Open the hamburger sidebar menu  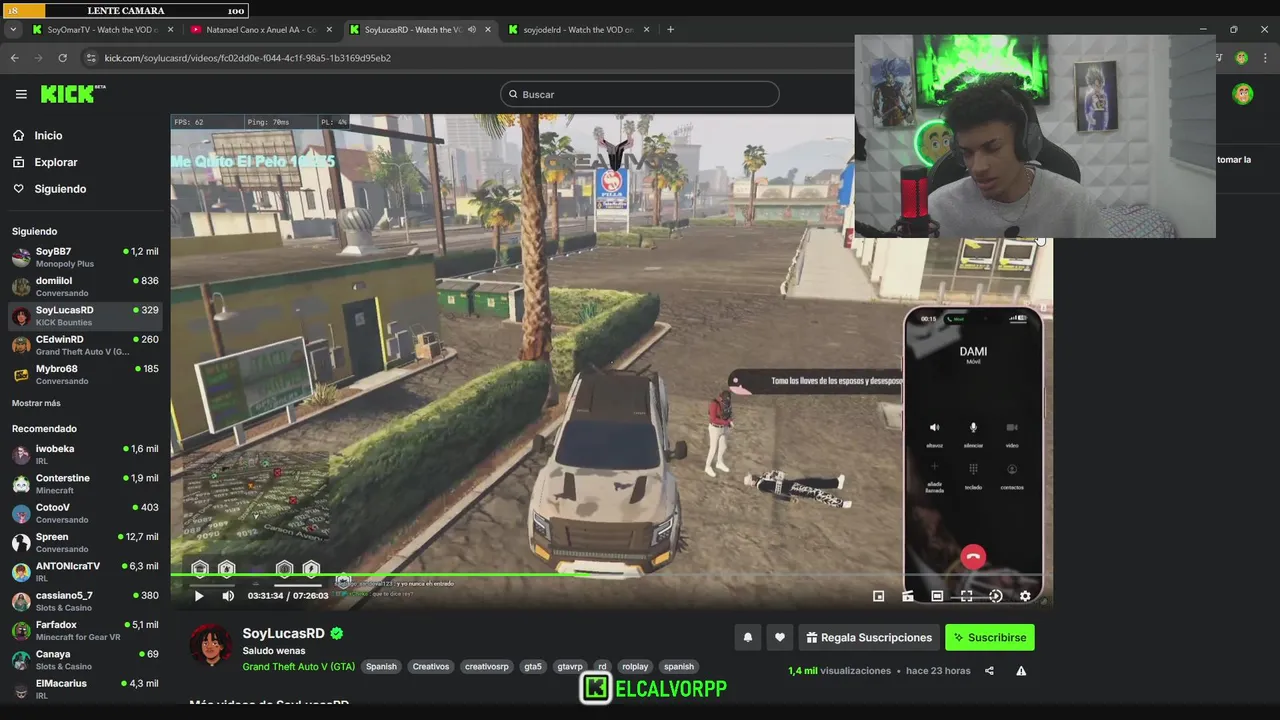21,94
